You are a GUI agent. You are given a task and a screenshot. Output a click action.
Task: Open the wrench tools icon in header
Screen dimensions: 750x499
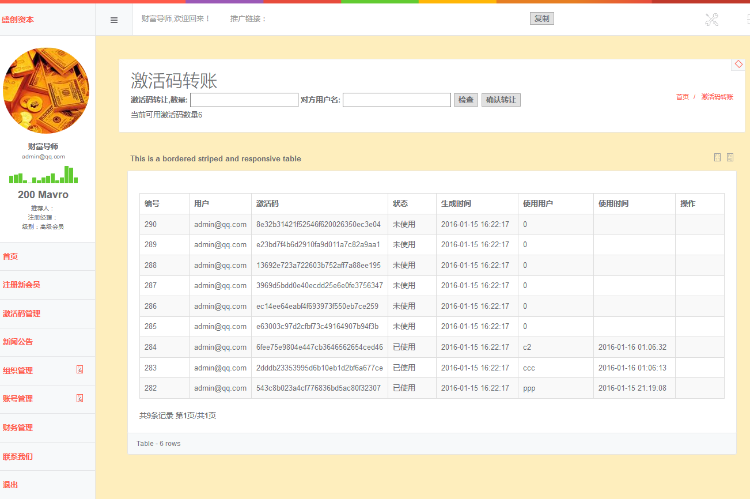[712, 19]
